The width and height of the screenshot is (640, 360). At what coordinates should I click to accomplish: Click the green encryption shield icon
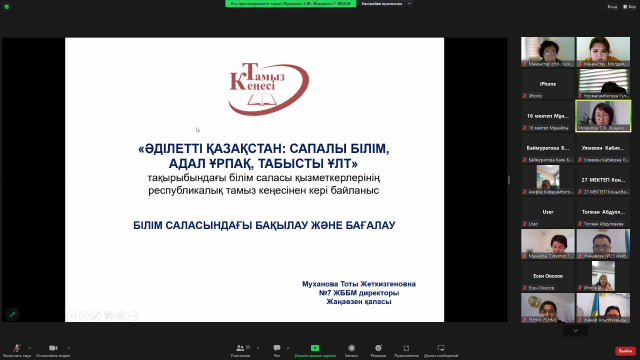click(7, 7)
